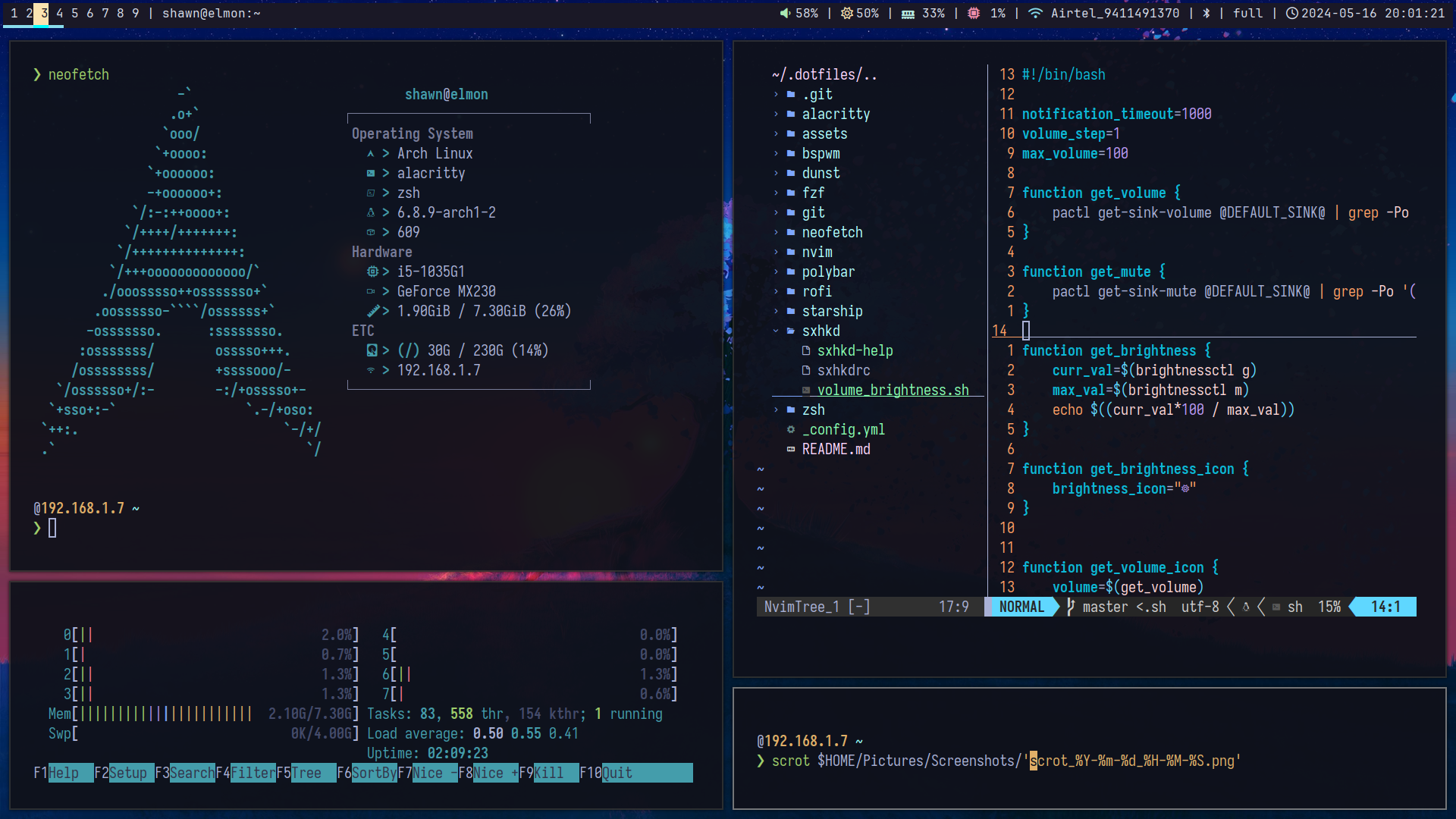Click the open sxhkd folder icon

[x=791, y=331]
